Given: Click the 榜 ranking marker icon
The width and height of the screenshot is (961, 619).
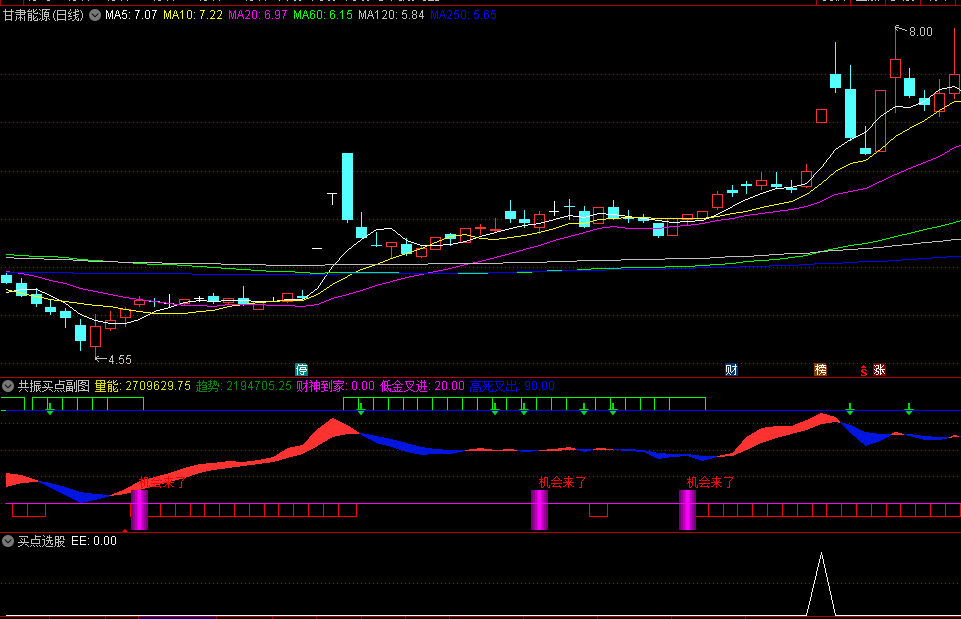Looking at the screenshot, I should [820, 369].
